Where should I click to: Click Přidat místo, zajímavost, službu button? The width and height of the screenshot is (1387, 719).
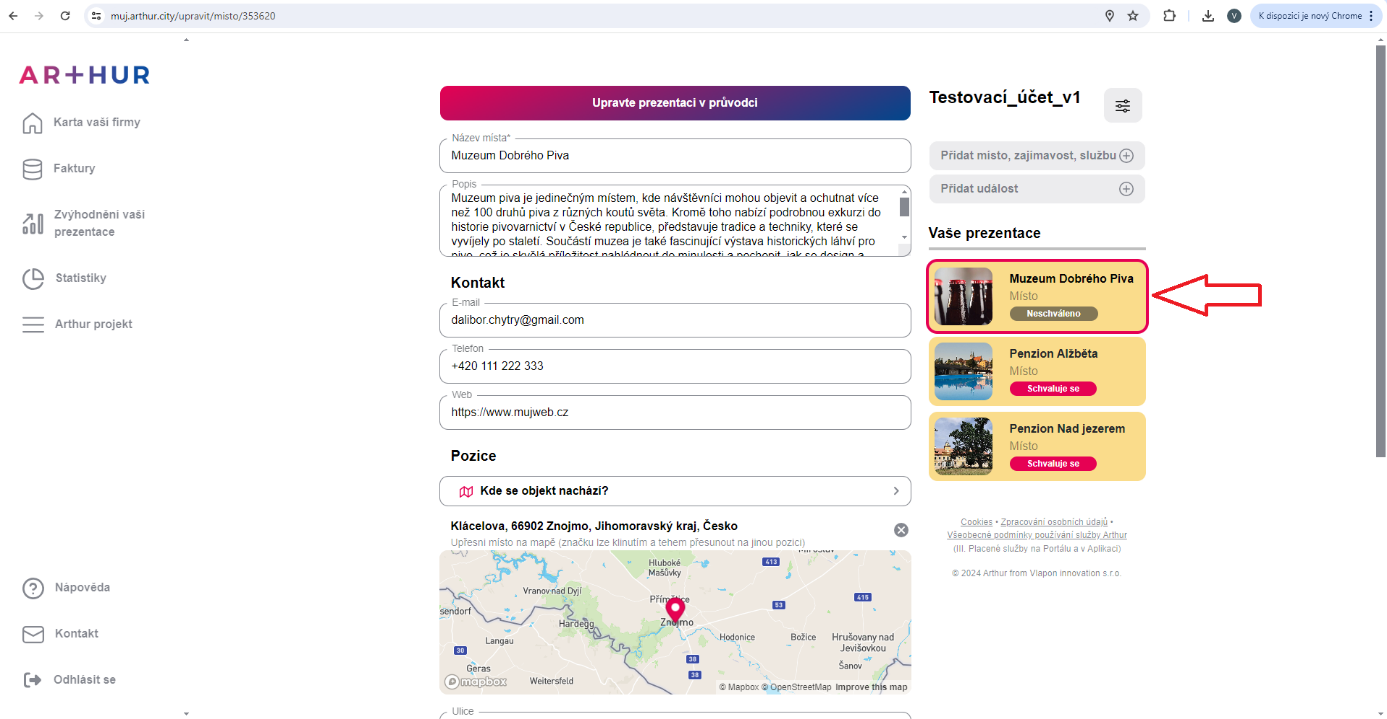1036,156
